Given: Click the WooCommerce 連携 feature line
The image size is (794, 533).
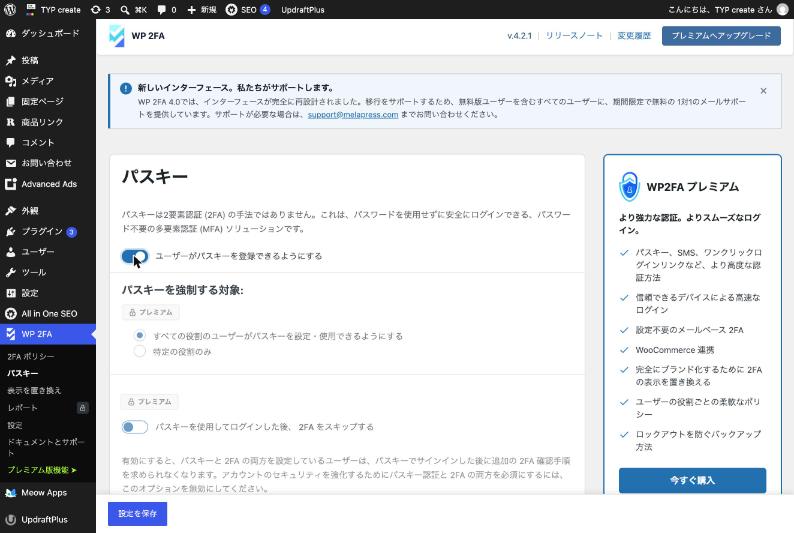Looking at the screenshot, I should (674, 350).
